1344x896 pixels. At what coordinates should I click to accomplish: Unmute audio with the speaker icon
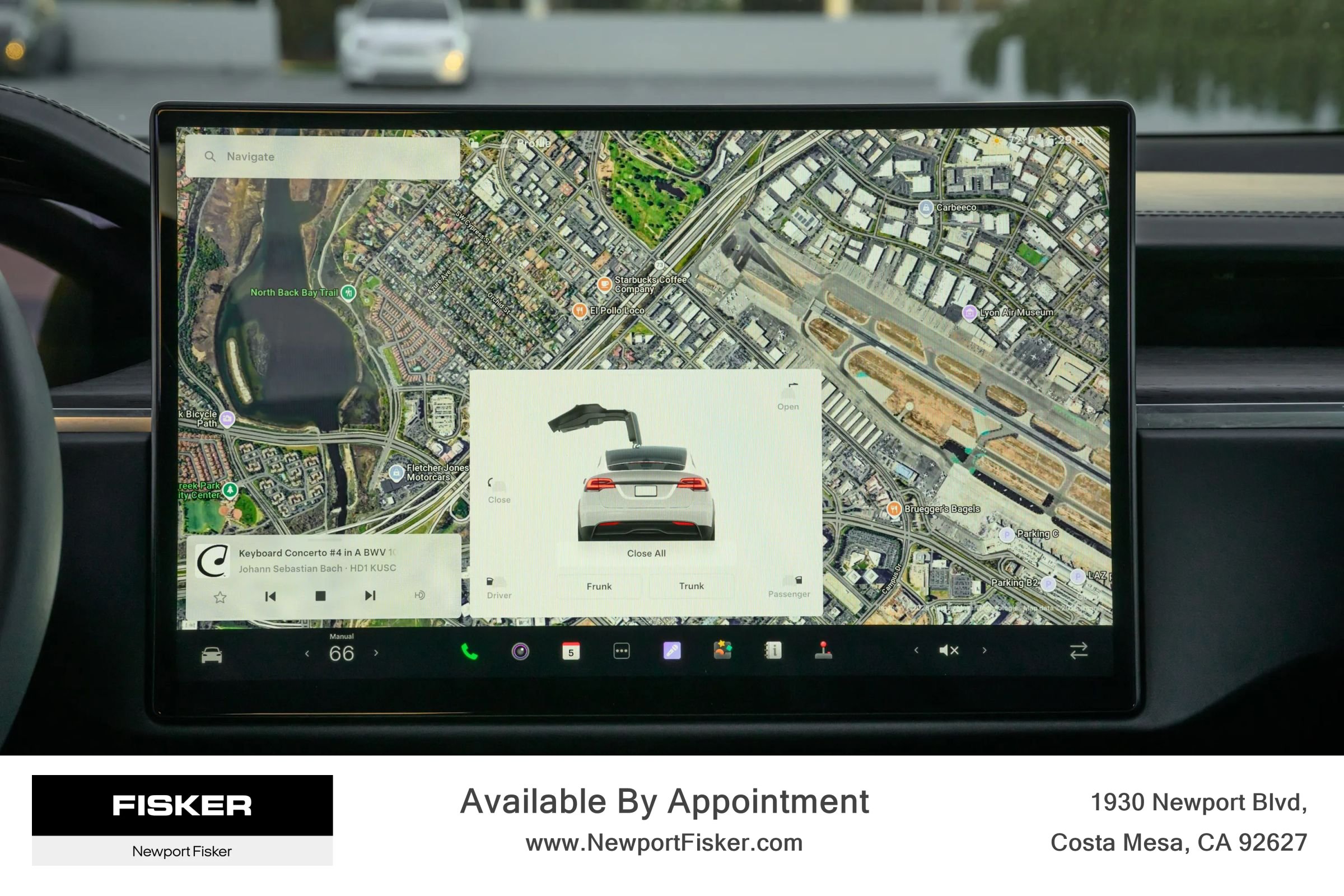[x=949, y=650]
